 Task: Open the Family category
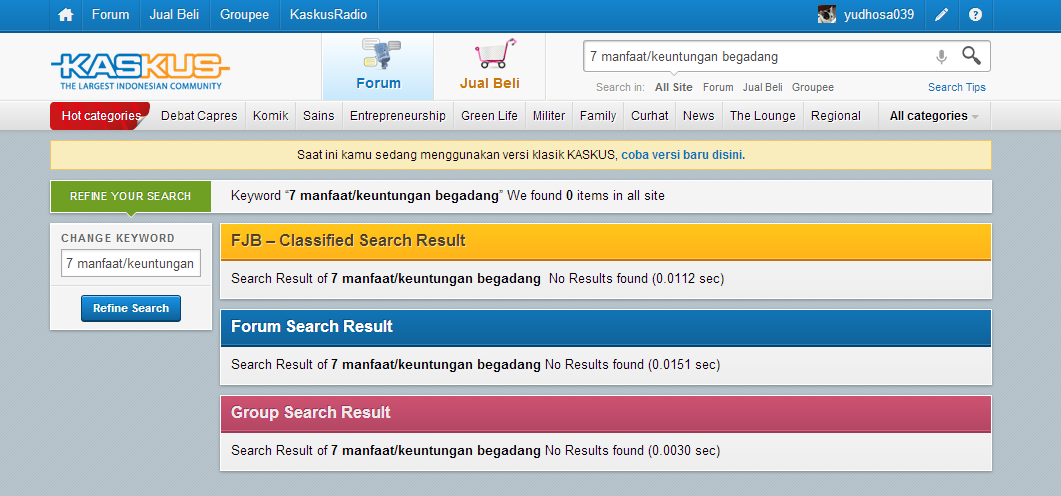click(x=598, y=116)
